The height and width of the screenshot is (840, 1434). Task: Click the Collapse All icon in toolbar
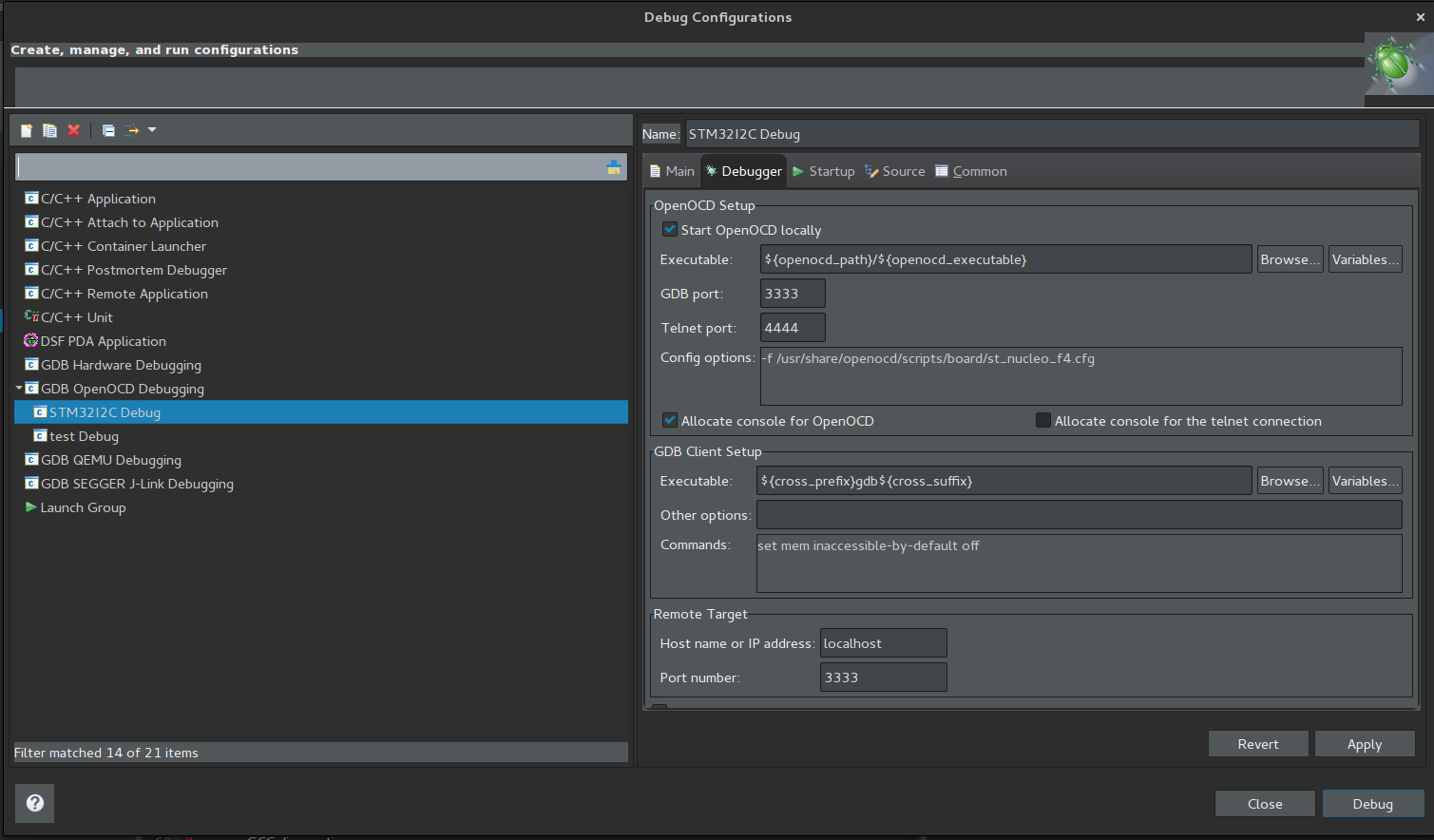[x=108, y=130]
